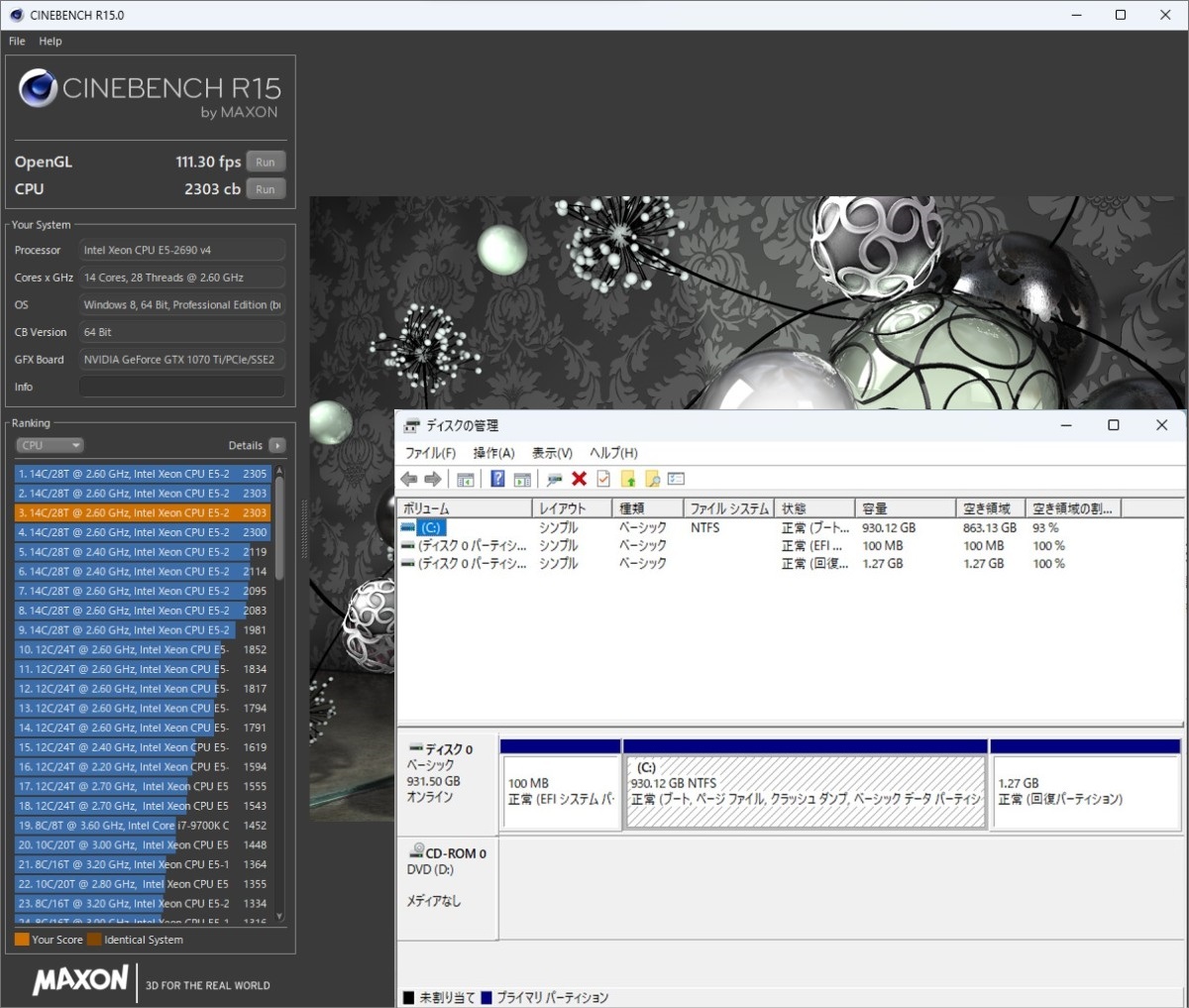Screen dimensions: 1189x1008
Task: Sort by 容量 column header
Action: (906, 508)
